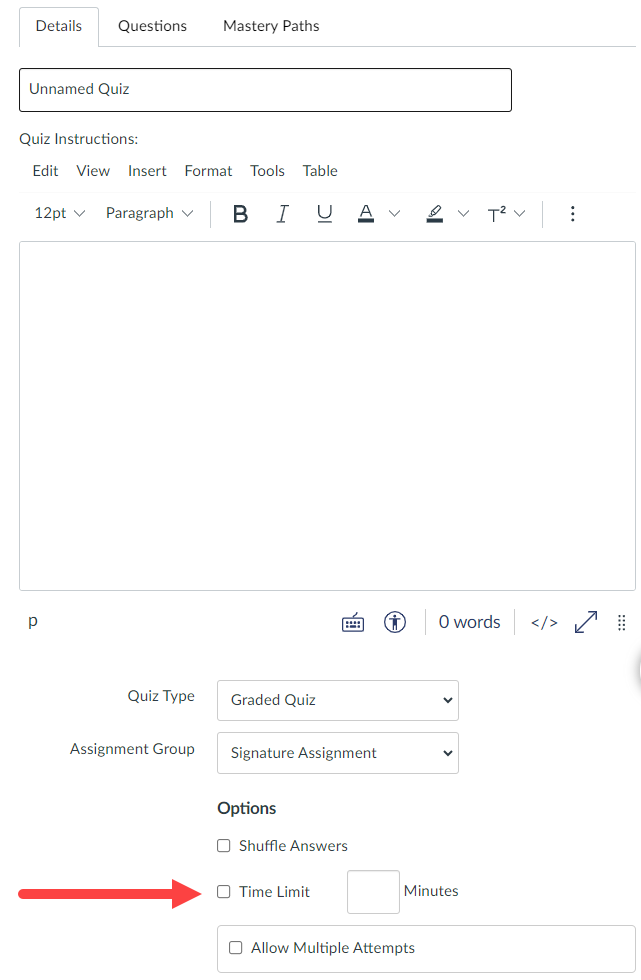
Task: Click the 0 words counter
Action: [469, 622]
